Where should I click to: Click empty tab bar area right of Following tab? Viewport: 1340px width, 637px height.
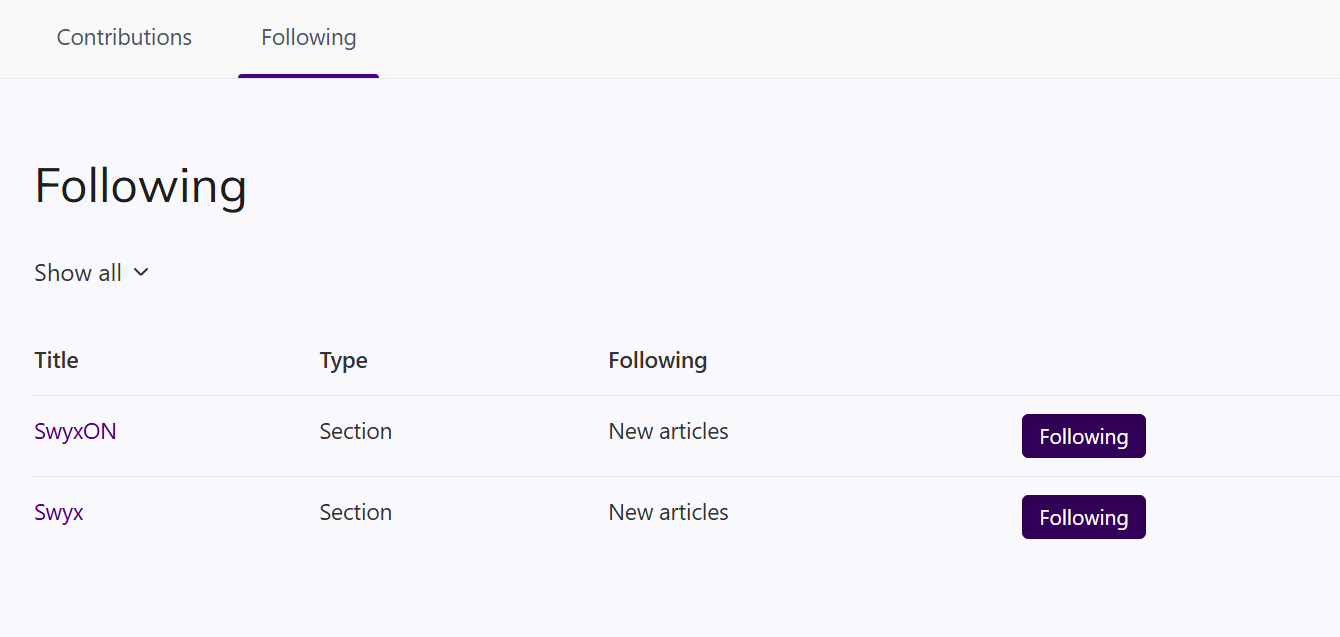point(800,38)
